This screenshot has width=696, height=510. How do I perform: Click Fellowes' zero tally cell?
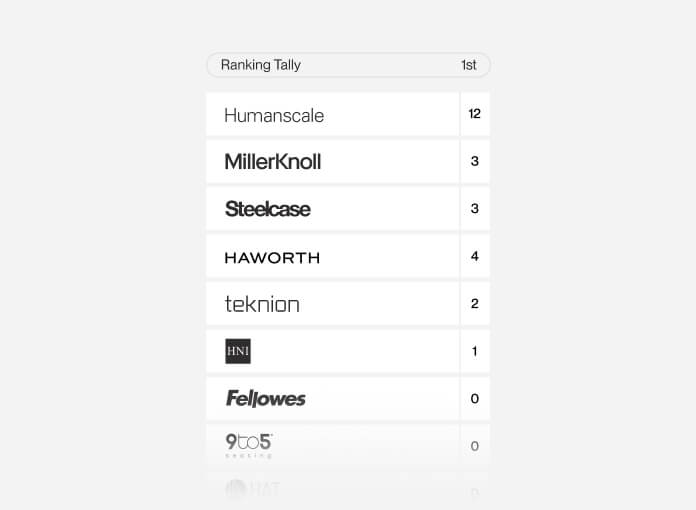(x=475, y=399)
